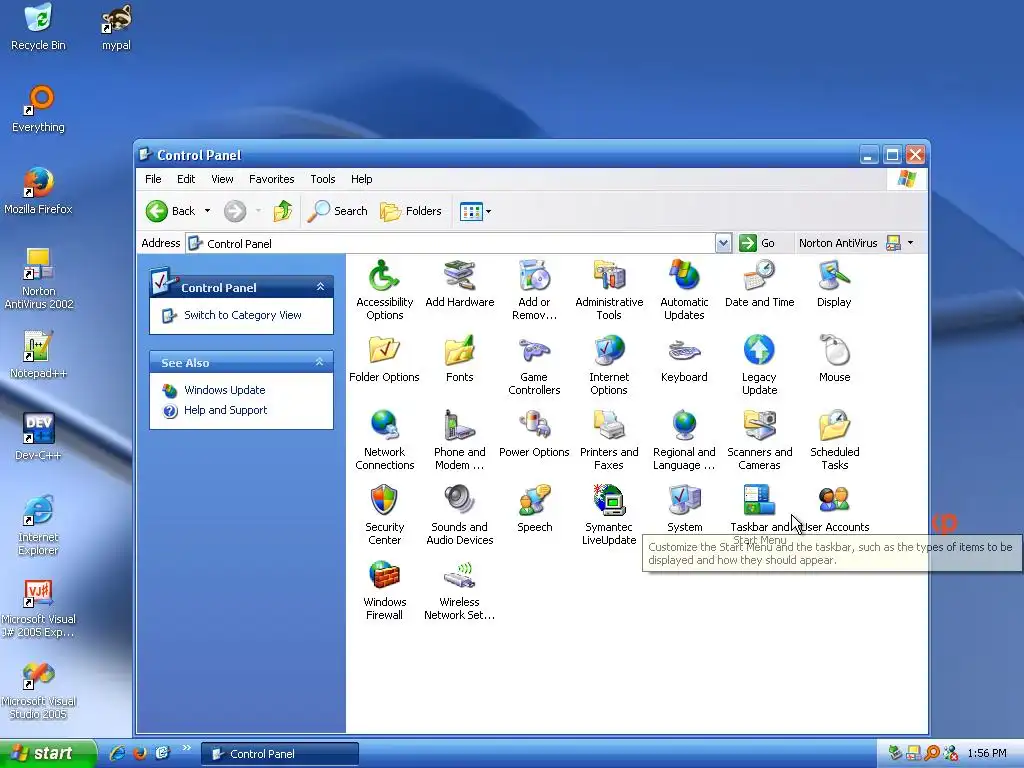The width and height of the screenshot is (1024, 768).
Task: Select the Recycle Bin desktop icon
Action: pos(39,27)
